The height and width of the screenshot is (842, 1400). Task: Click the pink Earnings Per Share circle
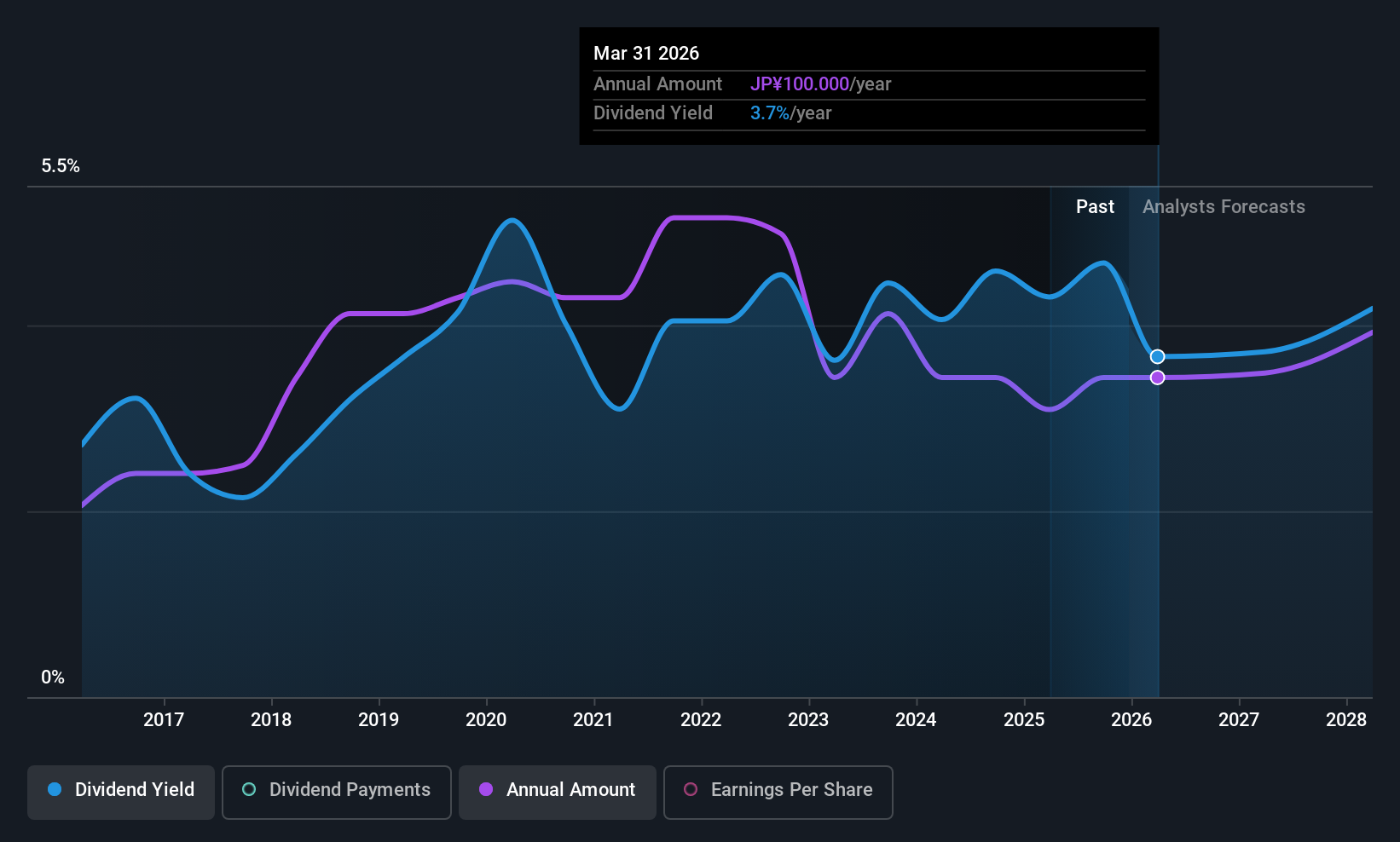[x=691, y=789]
